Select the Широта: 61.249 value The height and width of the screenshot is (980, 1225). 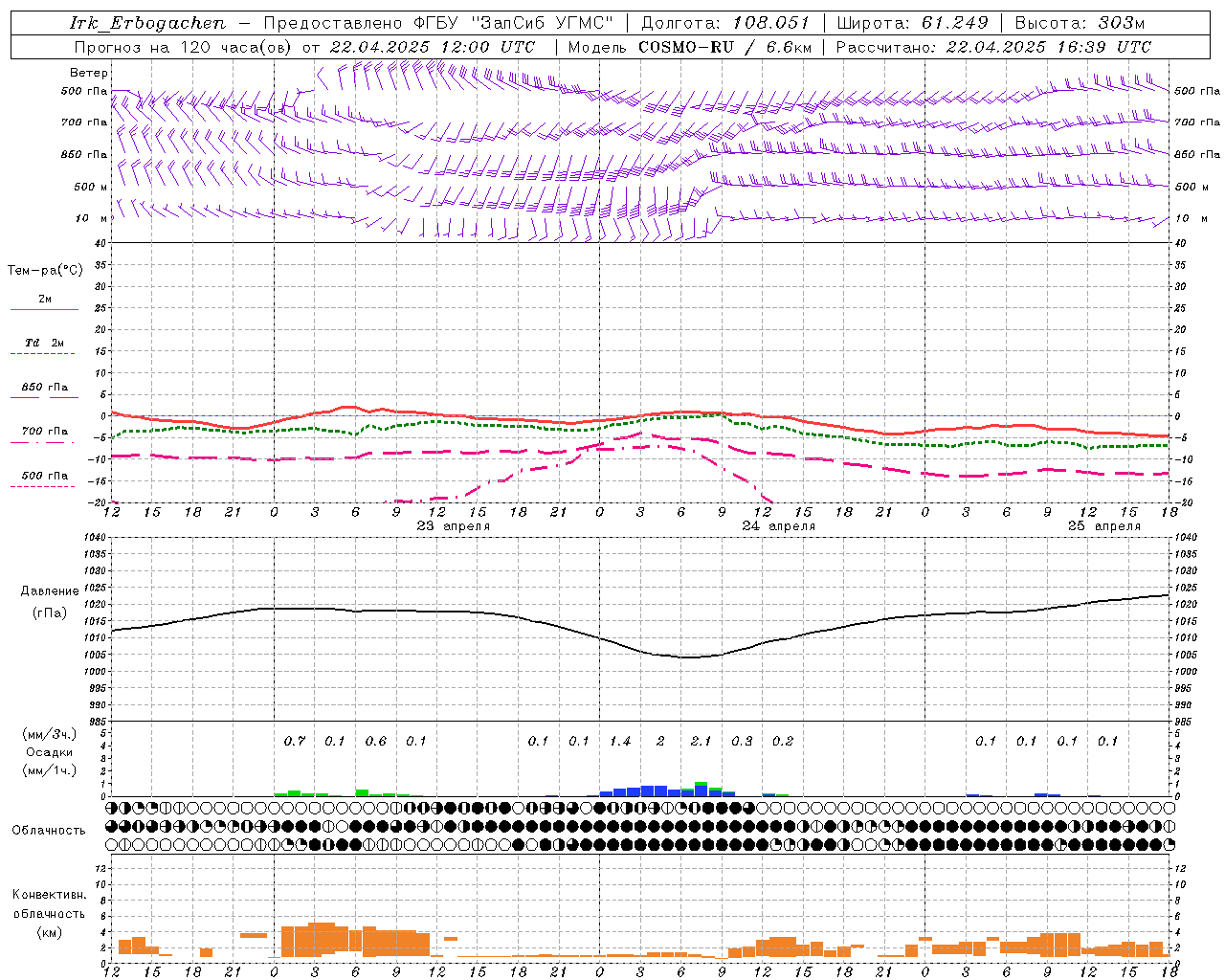912,23
